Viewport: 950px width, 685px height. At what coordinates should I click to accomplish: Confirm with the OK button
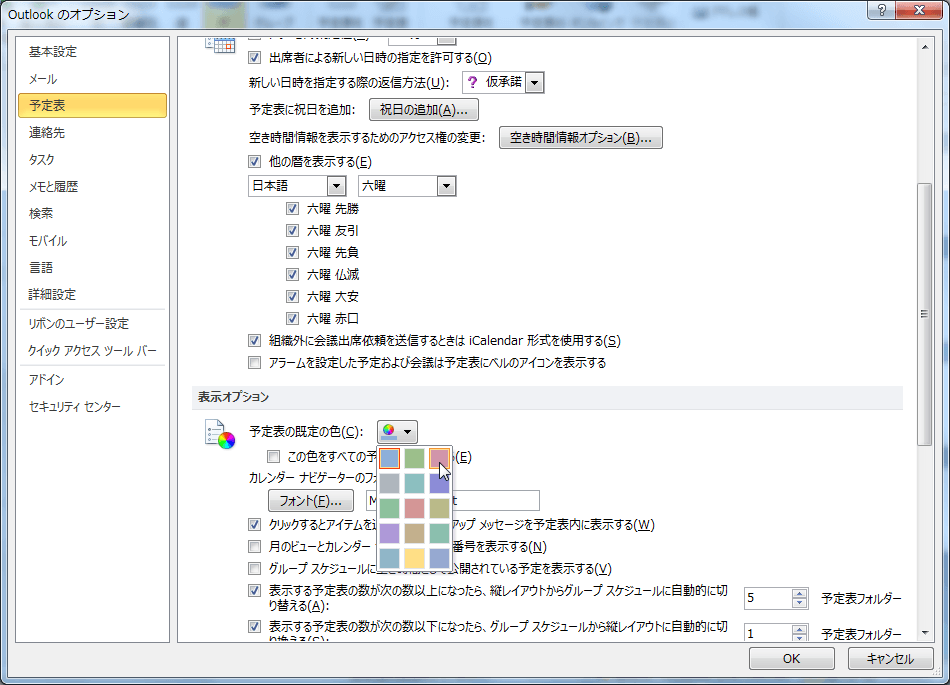(791, 658)
